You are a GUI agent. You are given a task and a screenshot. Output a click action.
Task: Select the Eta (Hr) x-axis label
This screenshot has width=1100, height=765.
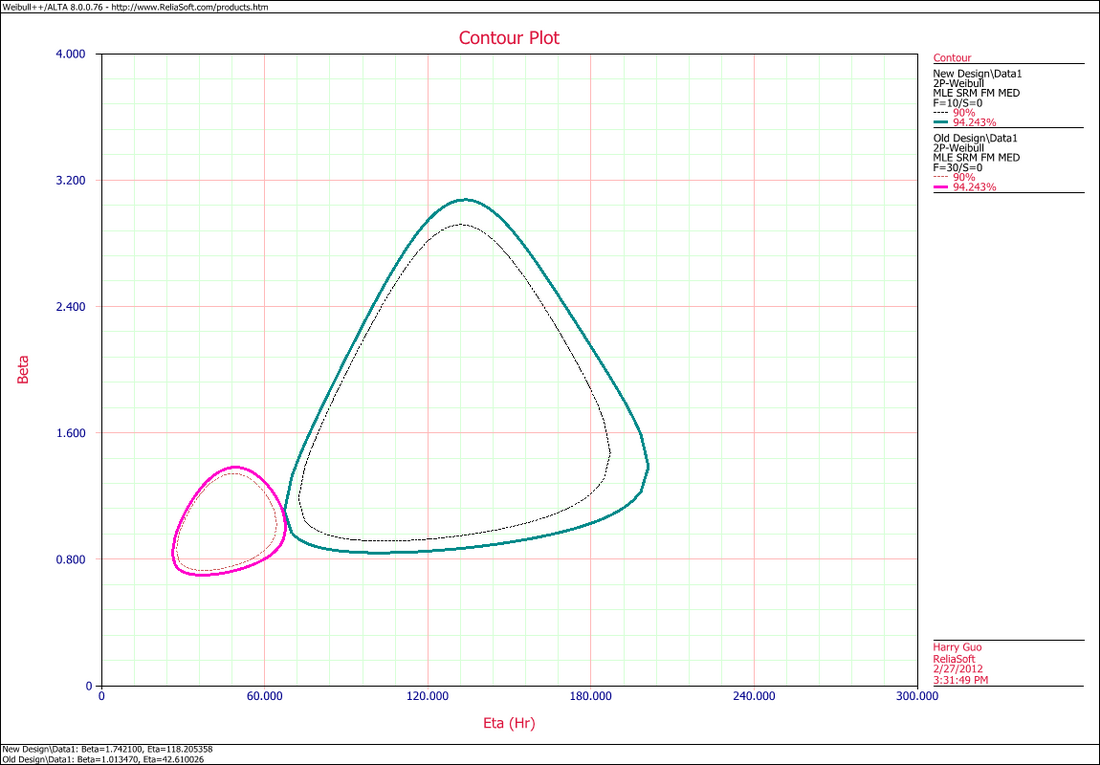509,722
